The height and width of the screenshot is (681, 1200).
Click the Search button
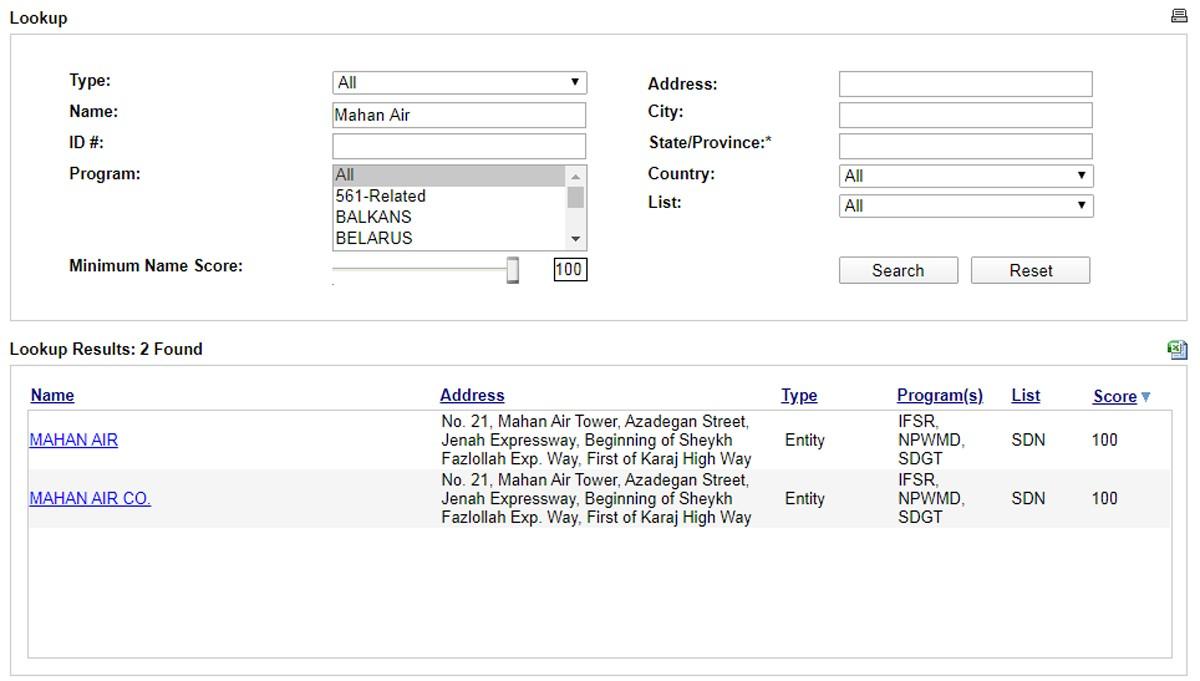pos(898,270)
